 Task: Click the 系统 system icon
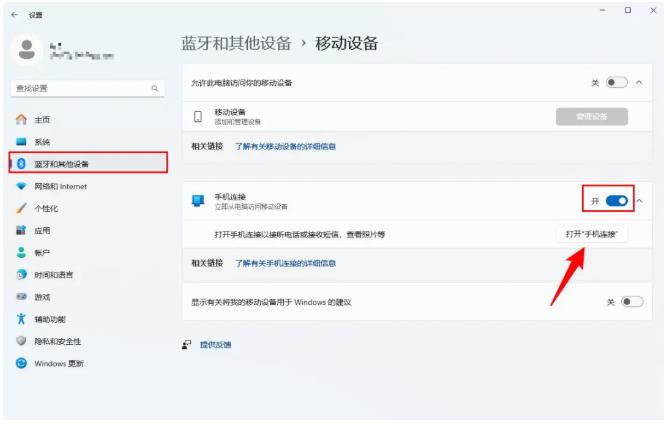(x=21, y=142)
